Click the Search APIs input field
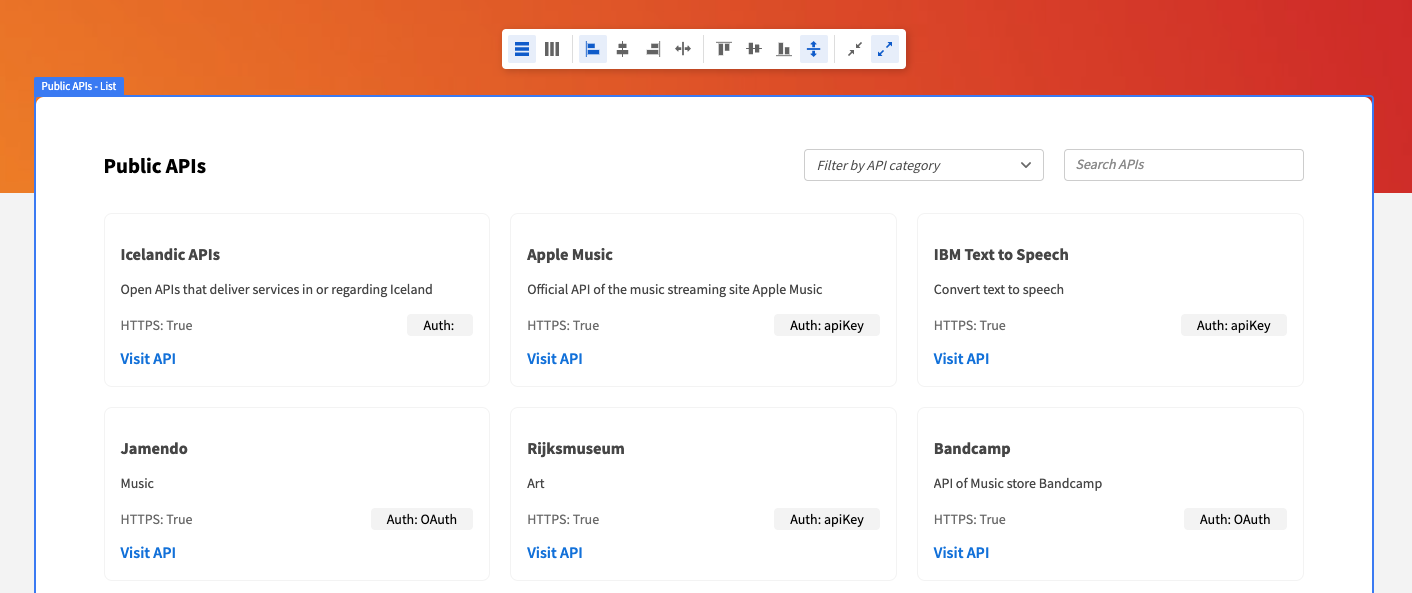The height and width of the screenshot is (593, 1412). point(1183,164)
